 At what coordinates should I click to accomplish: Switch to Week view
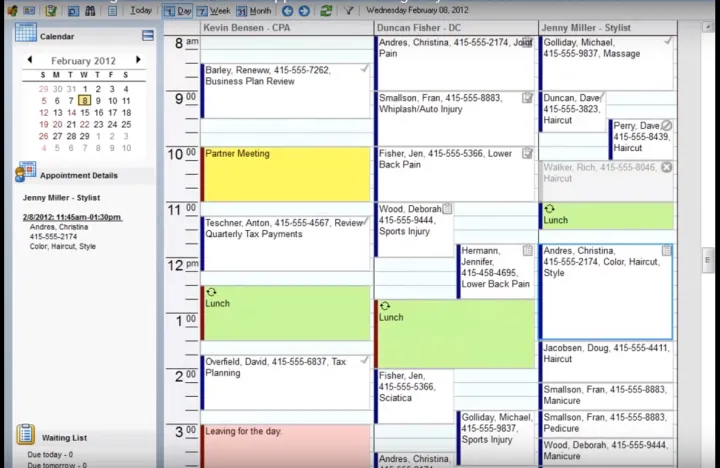(x=214, y=11)
